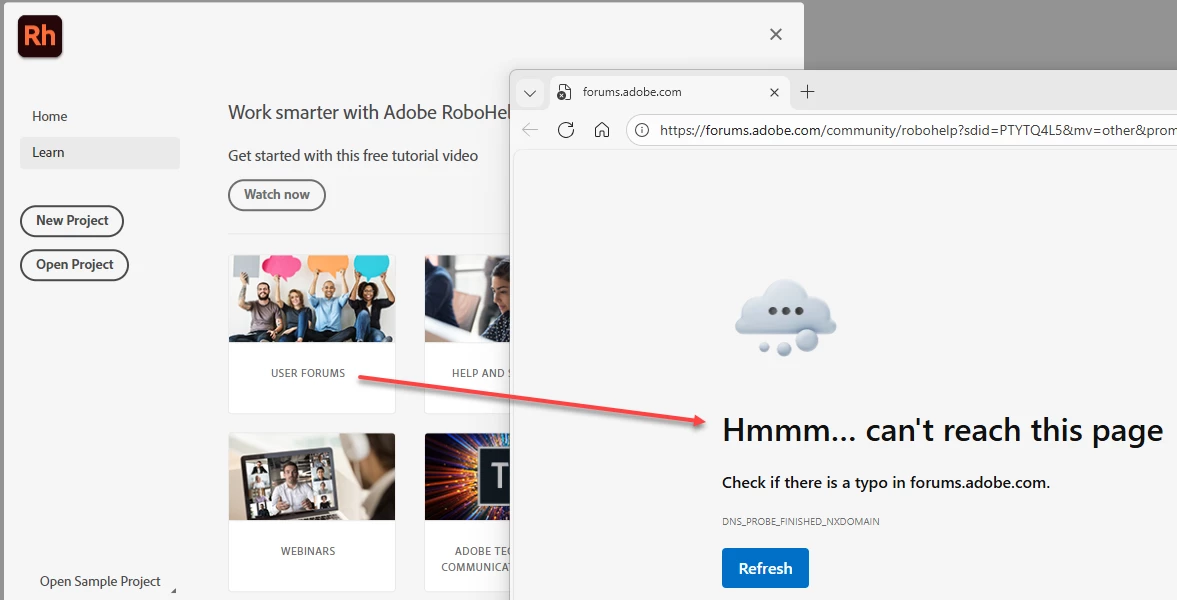This screenshot has height=600, width=1177.
Task: Click the USER FORUMS label
Action: pos(308,373)
